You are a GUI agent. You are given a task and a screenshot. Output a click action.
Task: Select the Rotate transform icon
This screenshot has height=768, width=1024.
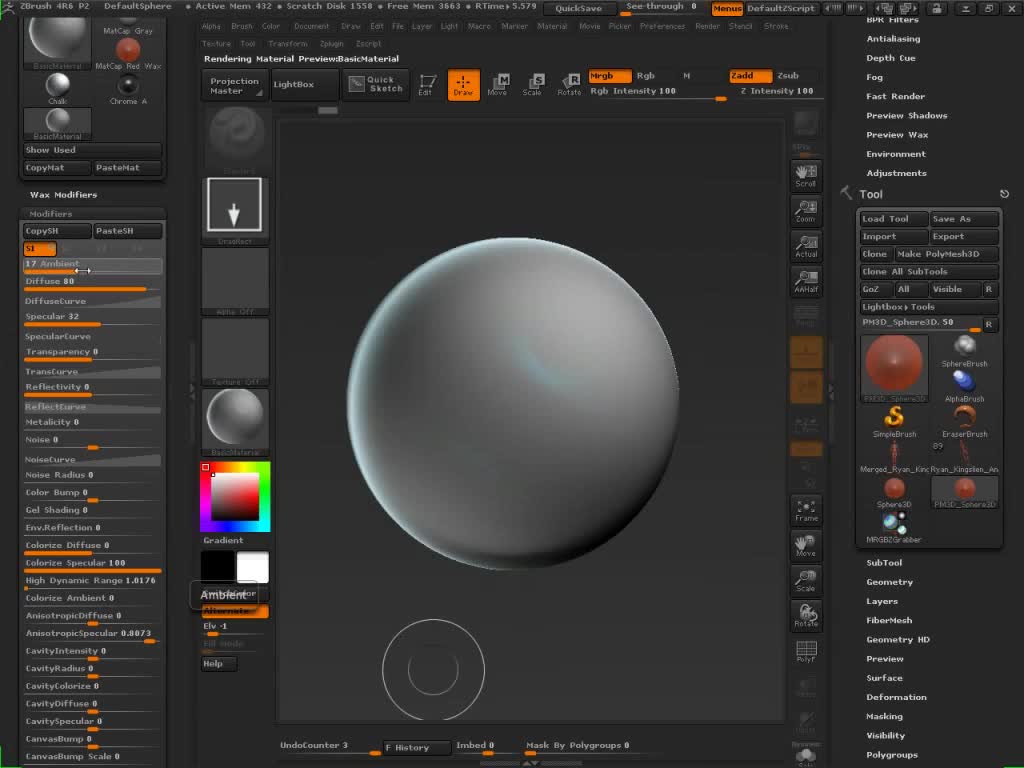569,84
